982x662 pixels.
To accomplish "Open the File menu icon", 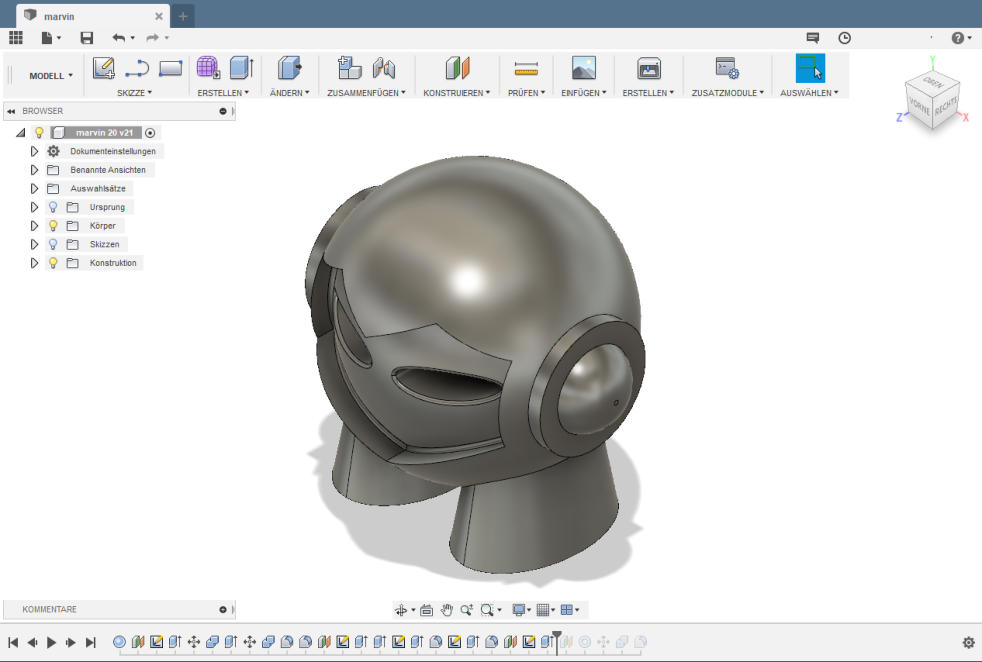I will [x=47, y=38].
